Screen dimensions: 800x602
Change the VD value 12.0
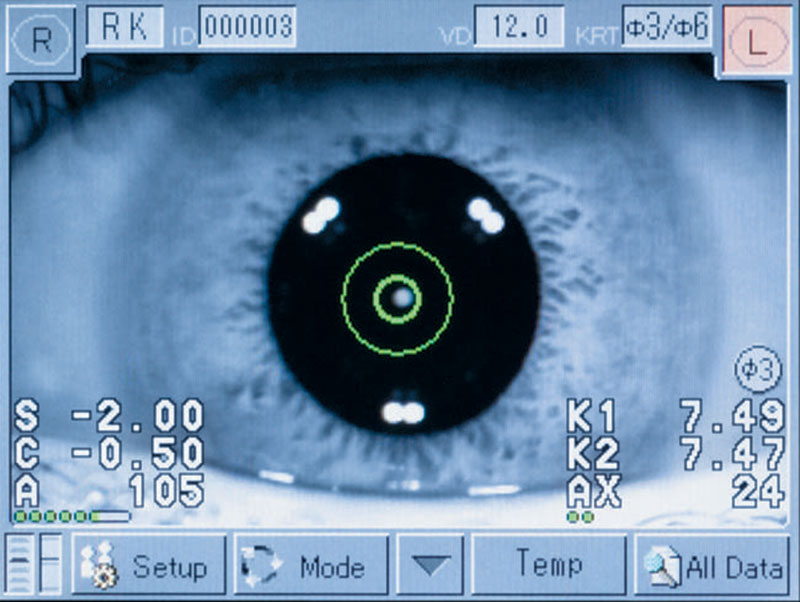pos(517,27)
